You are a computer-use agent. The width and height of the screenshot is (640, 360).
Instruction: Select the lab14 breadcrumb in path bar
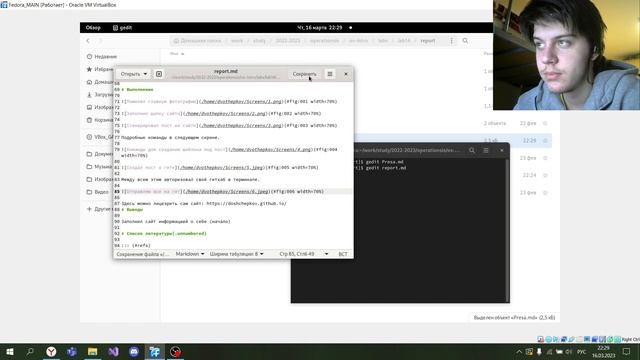point(404,41)
